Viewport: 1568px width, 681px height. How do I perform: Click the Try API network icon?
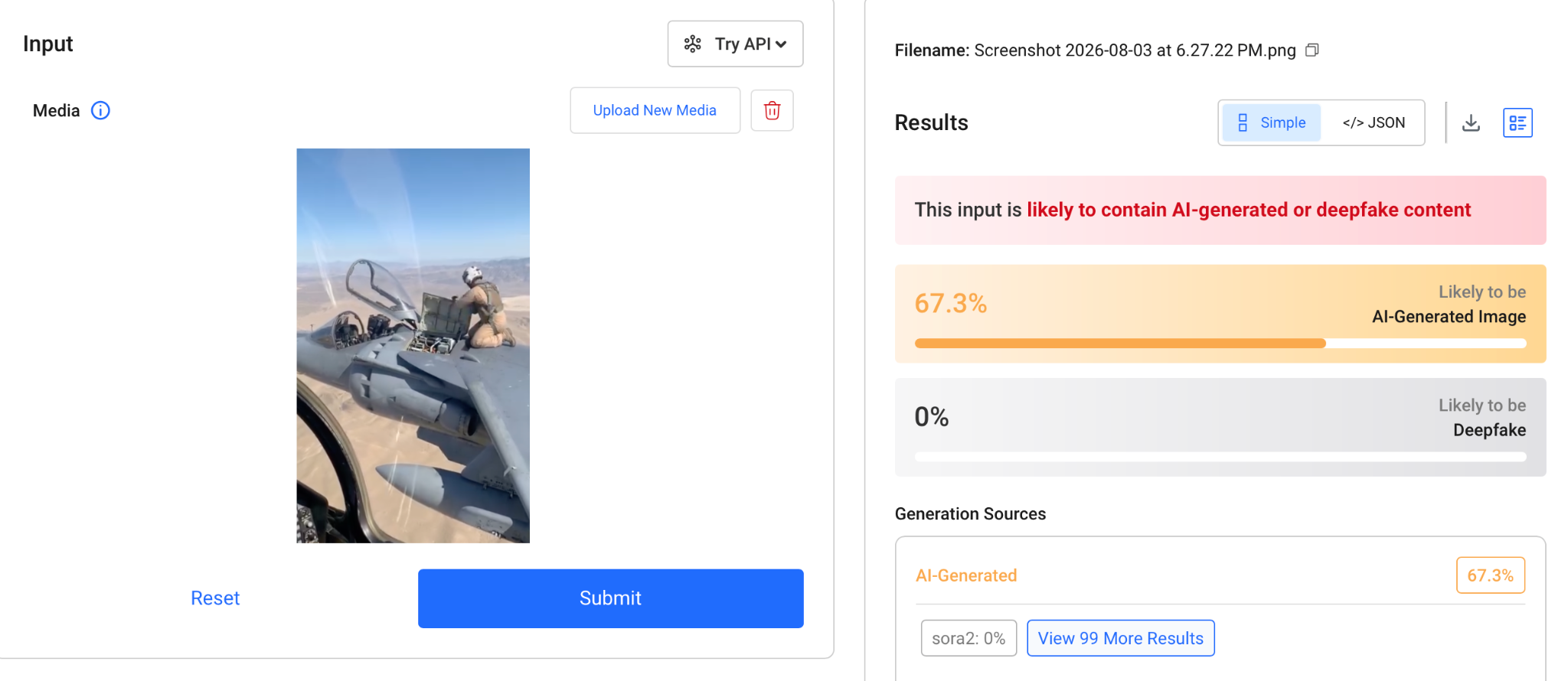693,44
